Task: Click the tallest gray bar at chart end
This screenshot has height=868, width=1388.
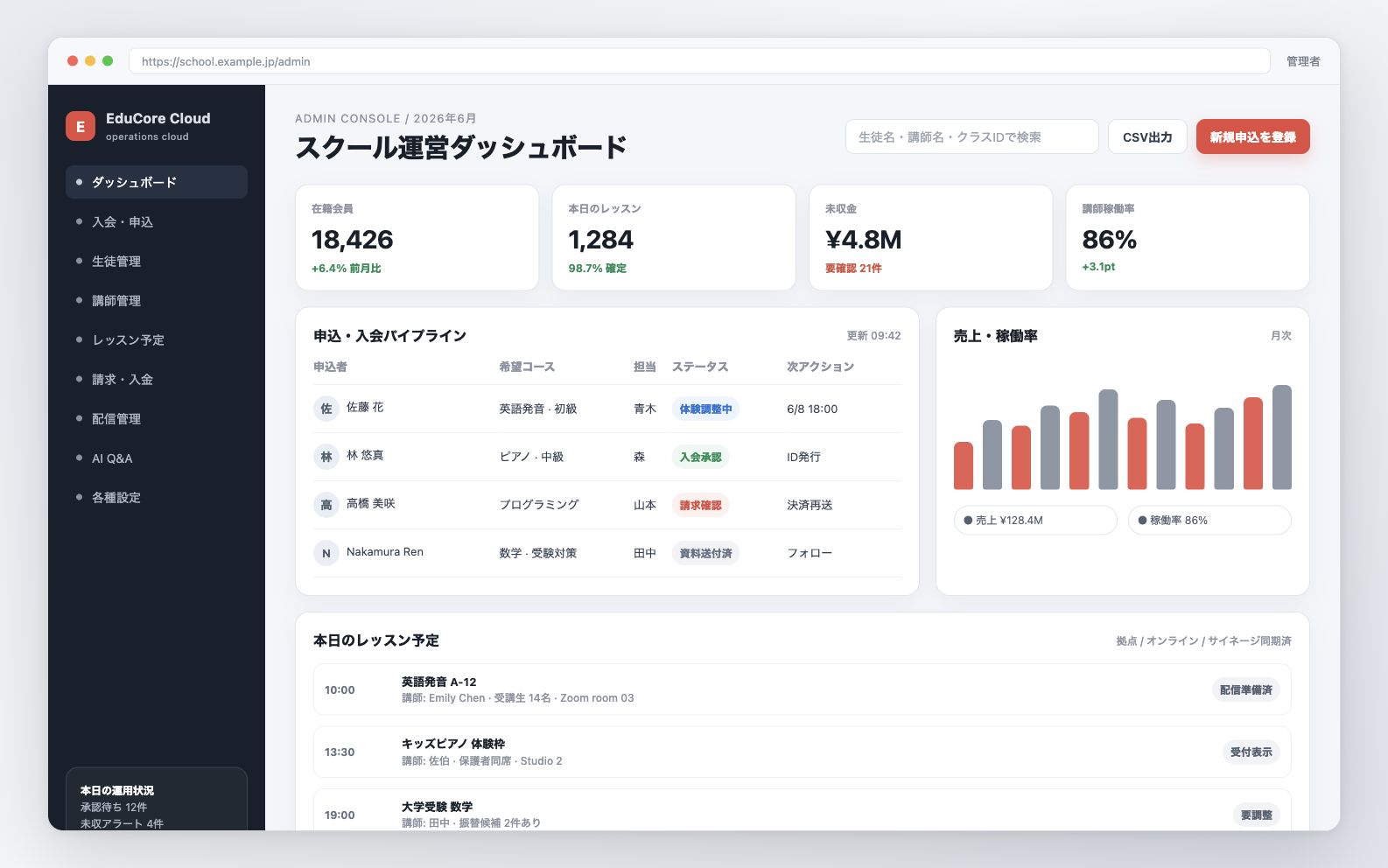Action: click(x=1282, y=437)
